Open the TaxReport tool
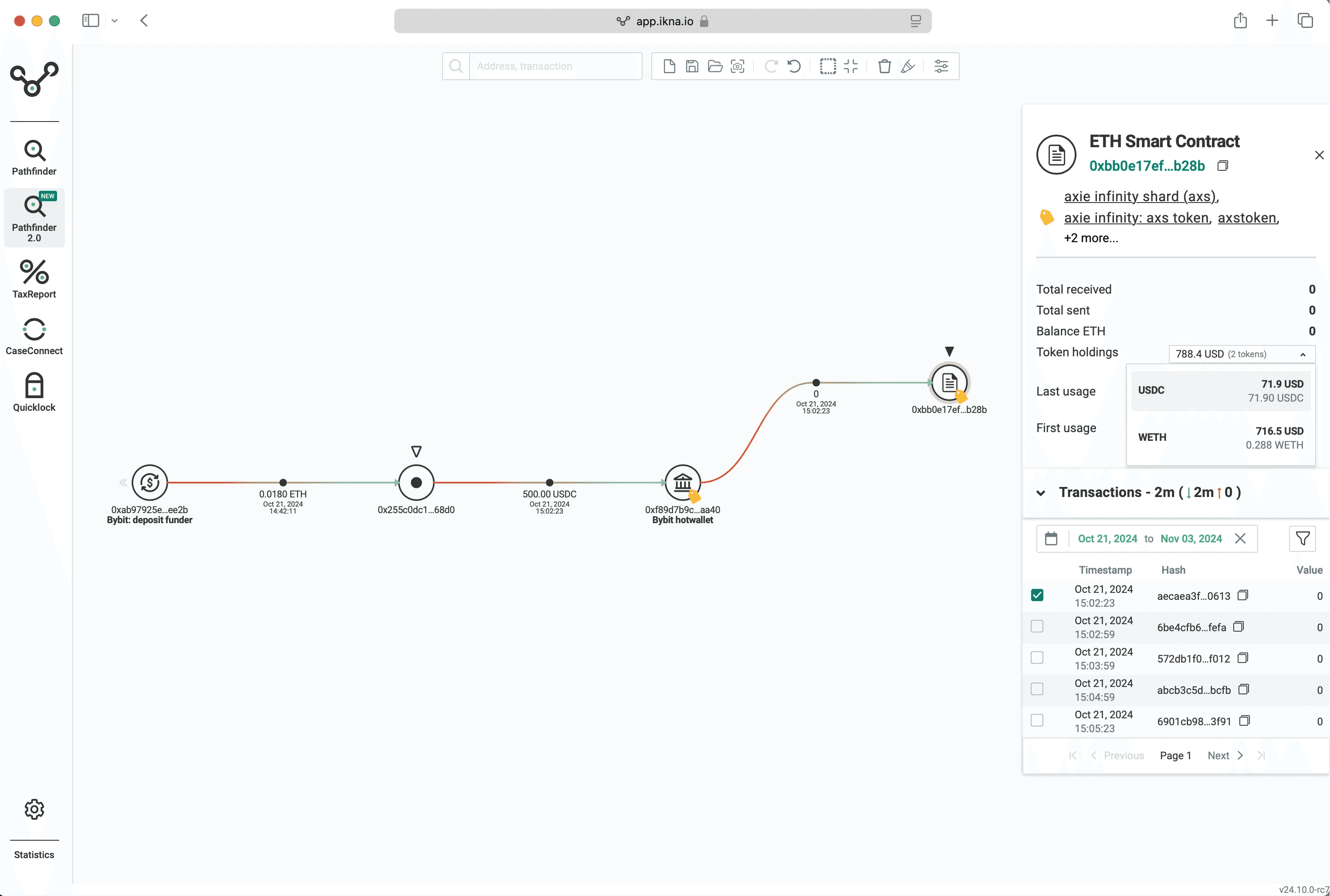This screenshot has width=1330, height=896. [34, 279]
